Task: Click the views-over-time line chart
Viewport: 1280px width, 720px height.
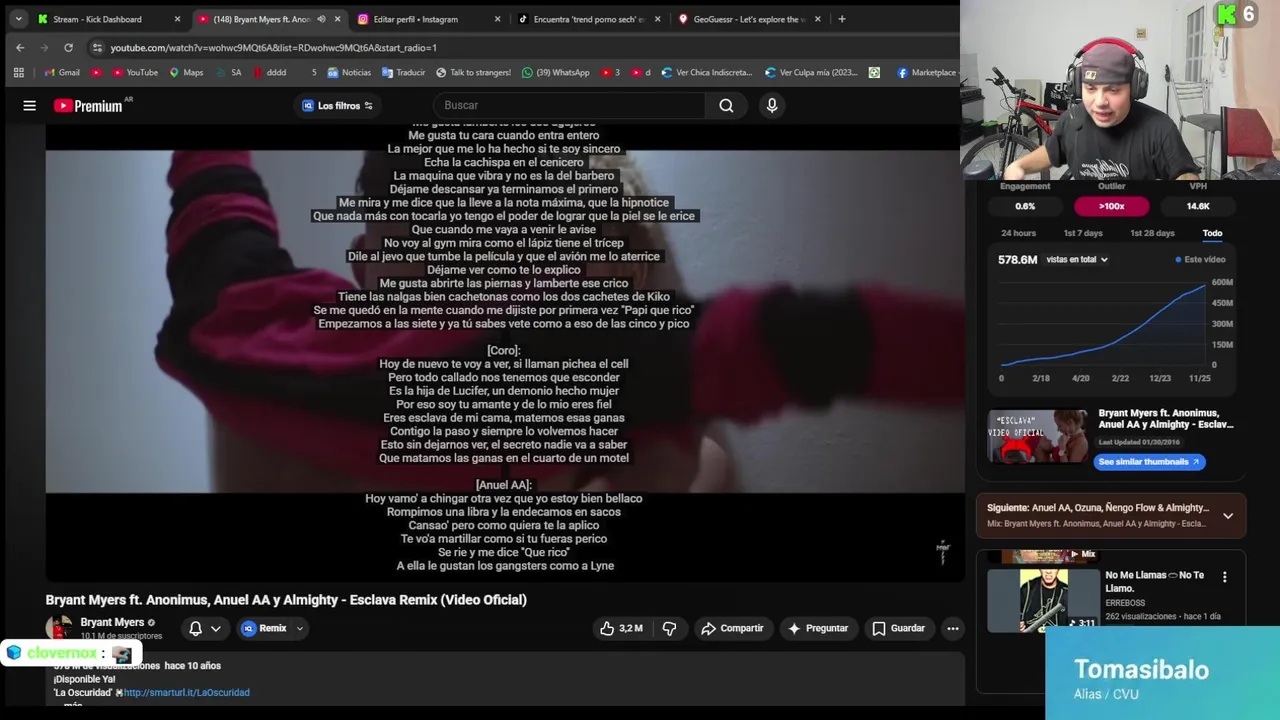Action: 1105,325
